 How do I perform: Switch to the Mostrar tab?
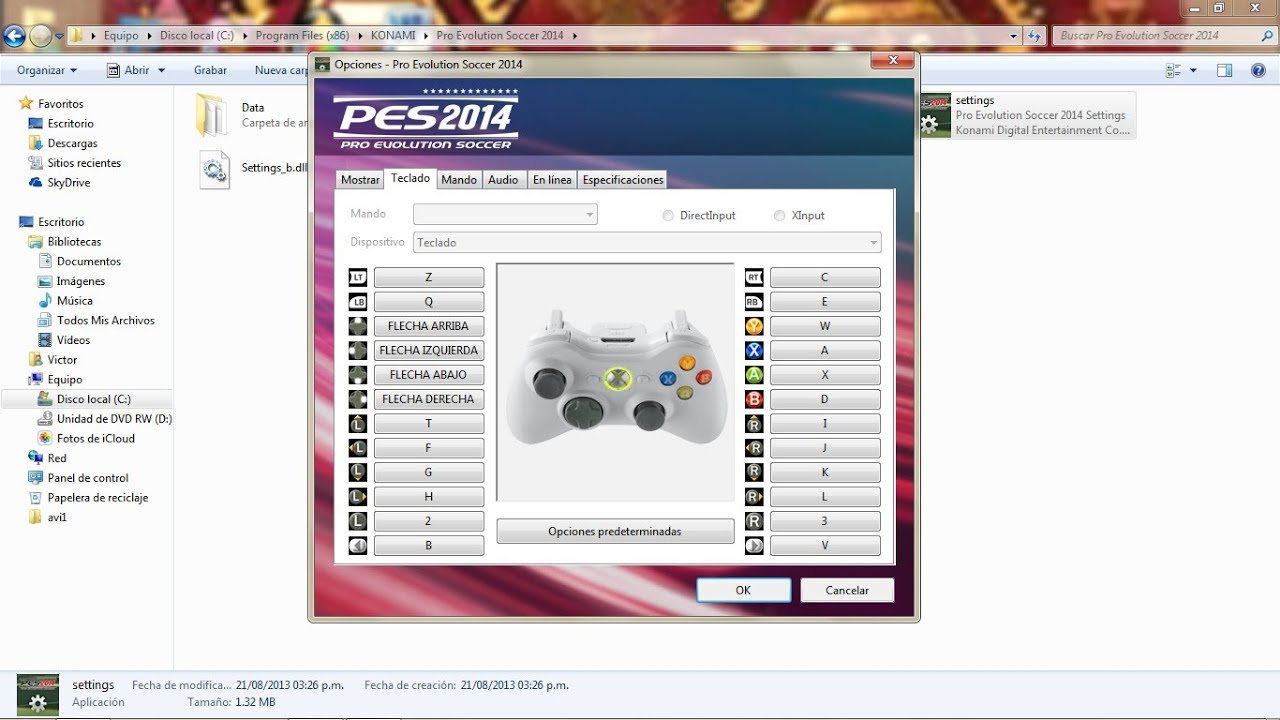360,180
